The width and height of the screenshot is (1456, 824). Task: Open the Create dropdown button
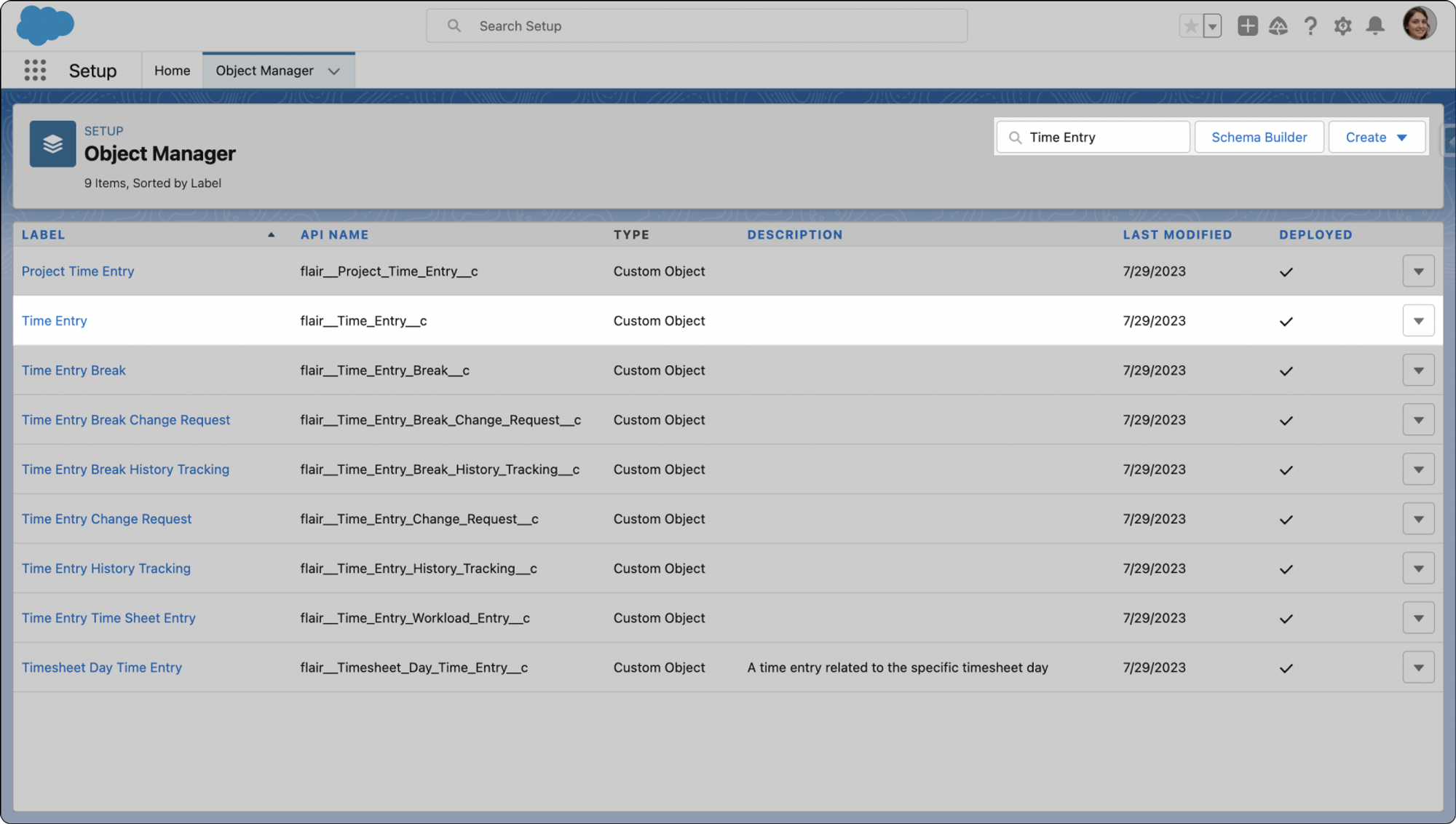point(1376,137)
